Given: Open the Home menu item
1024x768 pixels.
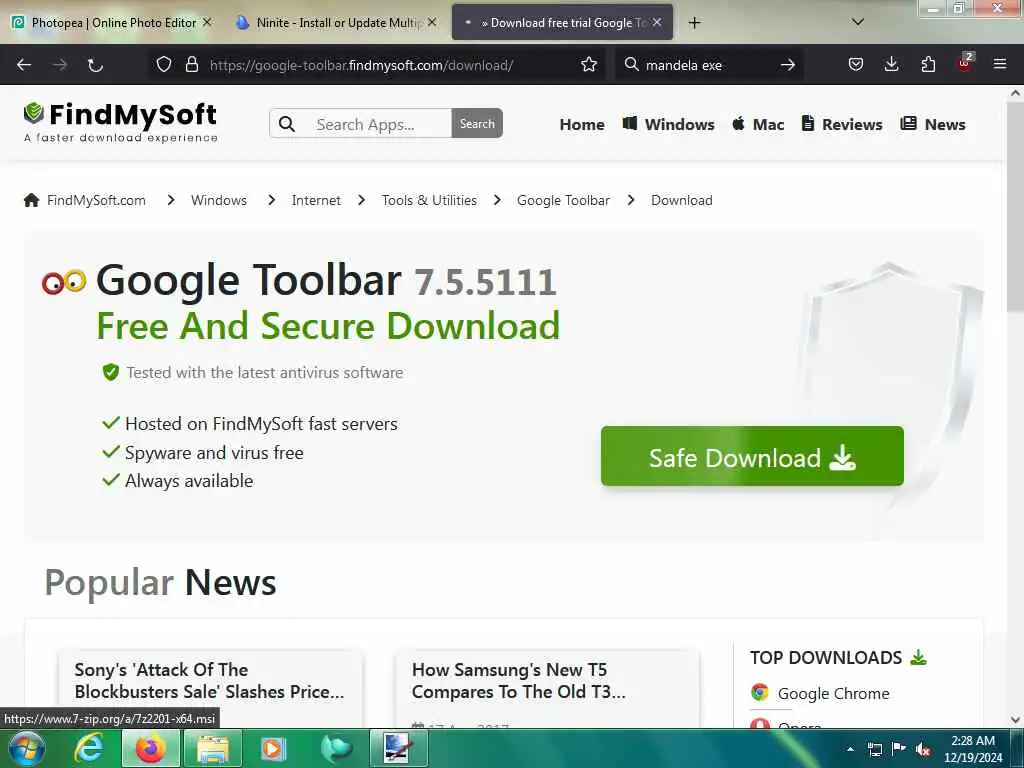Looking at the screenshot, I should [582, 124].
